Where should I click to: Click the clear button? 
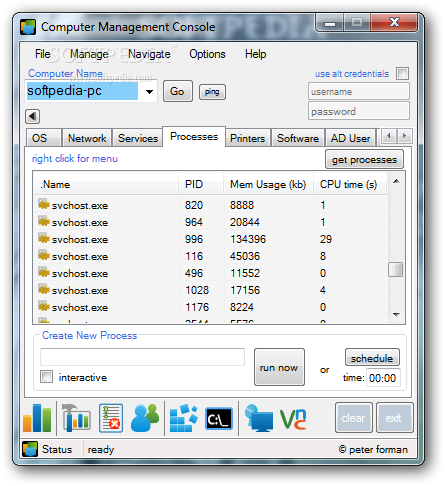[x=353, y=418]
